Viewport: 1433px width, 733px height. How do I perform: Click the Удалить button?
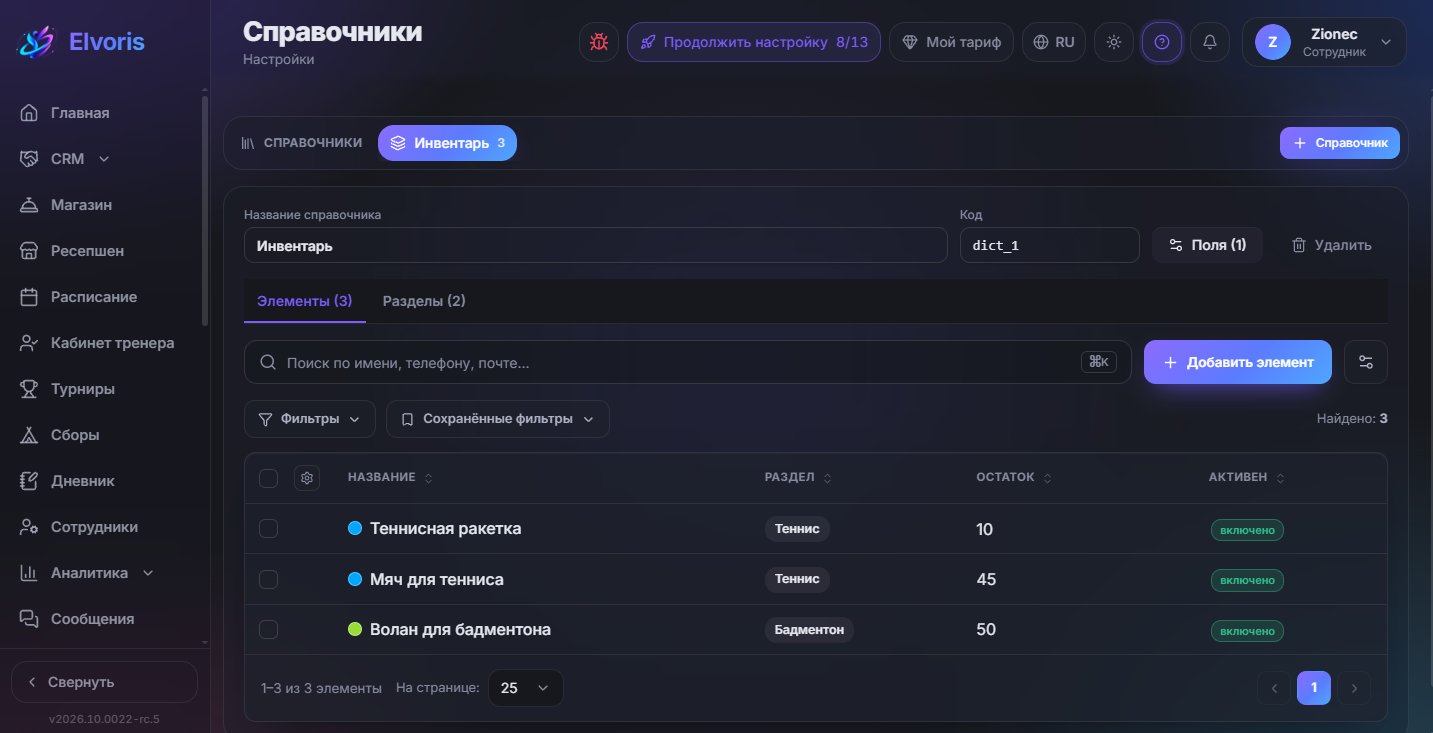coord(1332,245)
